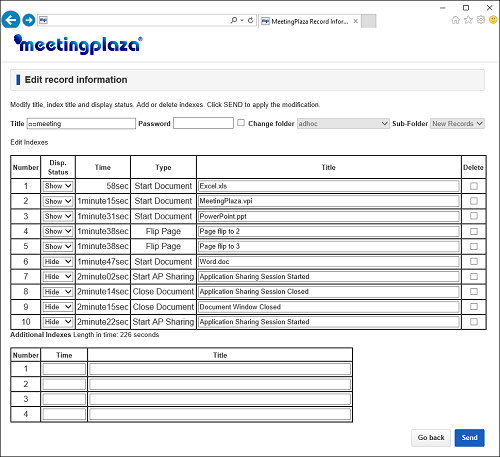This screenshot has height=457, width=500.
Task: Click the smiley feedback icon
Action: [x=493, y=20]
